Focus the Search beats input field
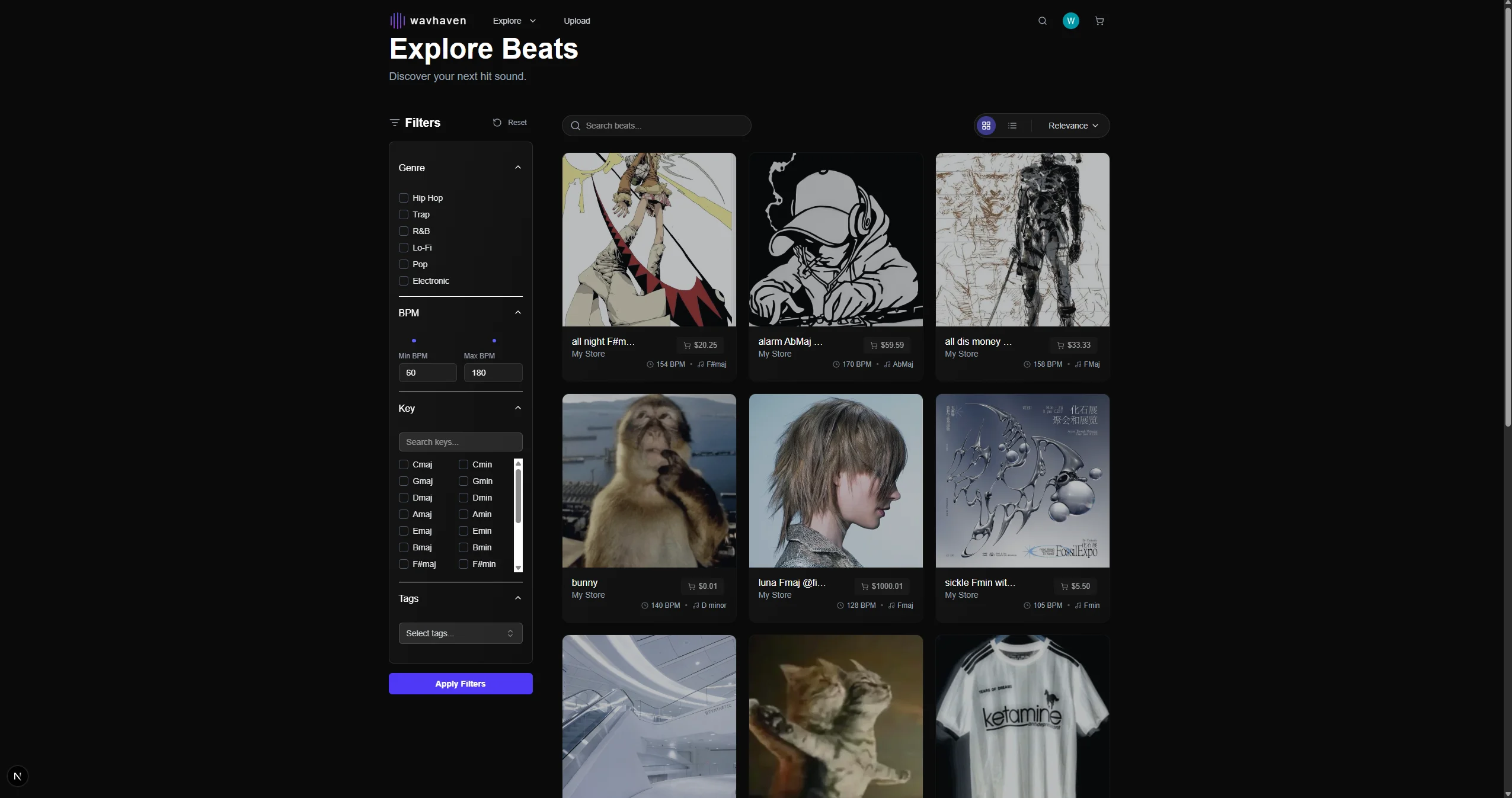Viewport: 1512px width, 798px height. pos(657,126)
